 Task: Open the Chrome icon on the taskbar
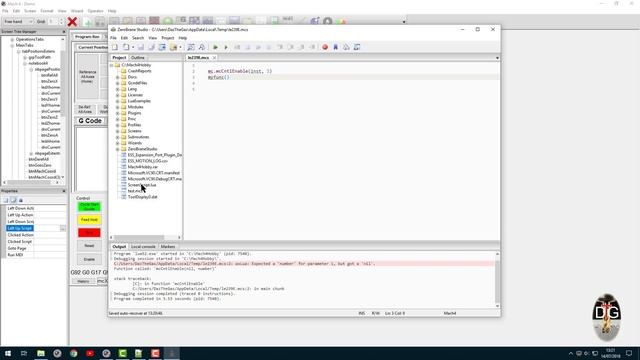pyautogui.click(x=73, y=353)
